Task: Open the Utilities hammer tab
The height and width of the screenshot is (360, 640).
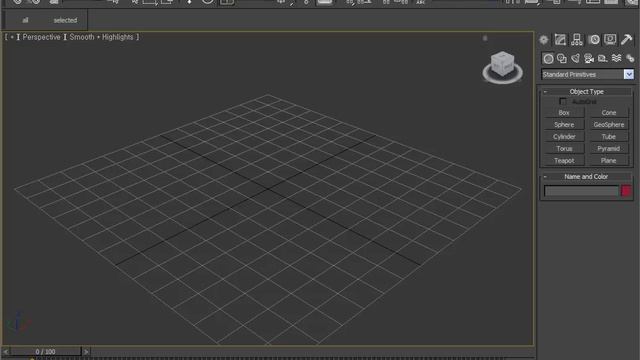Action: [627, 40]
